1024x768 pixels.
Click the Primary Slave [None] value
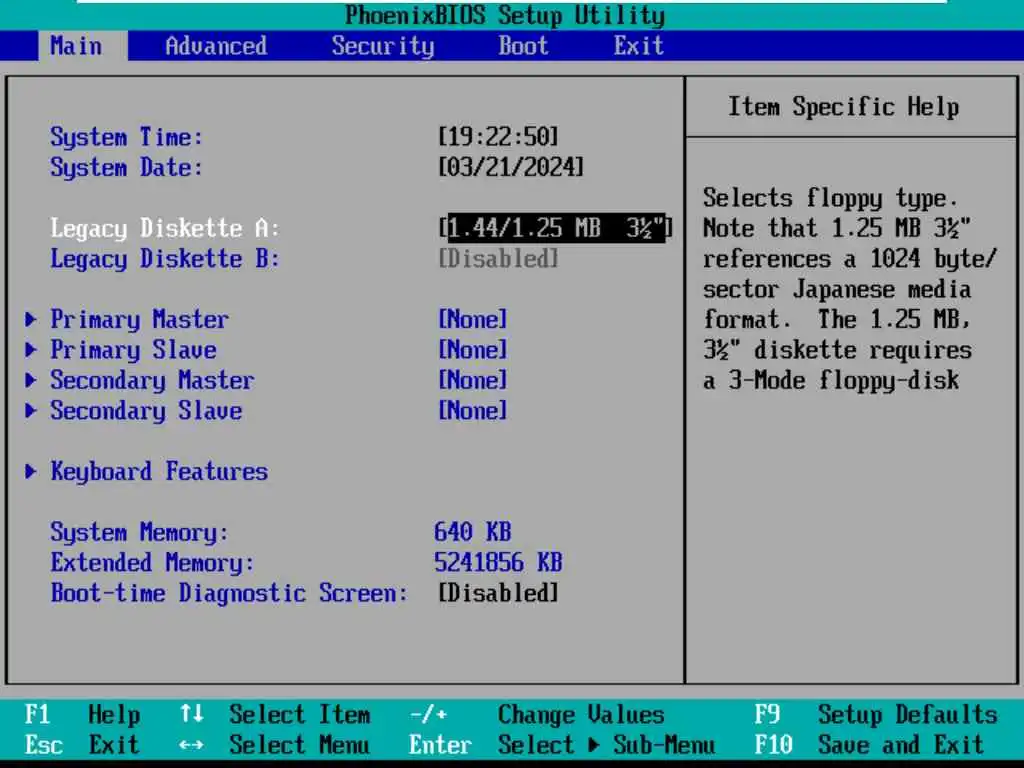tap(473, 349)
